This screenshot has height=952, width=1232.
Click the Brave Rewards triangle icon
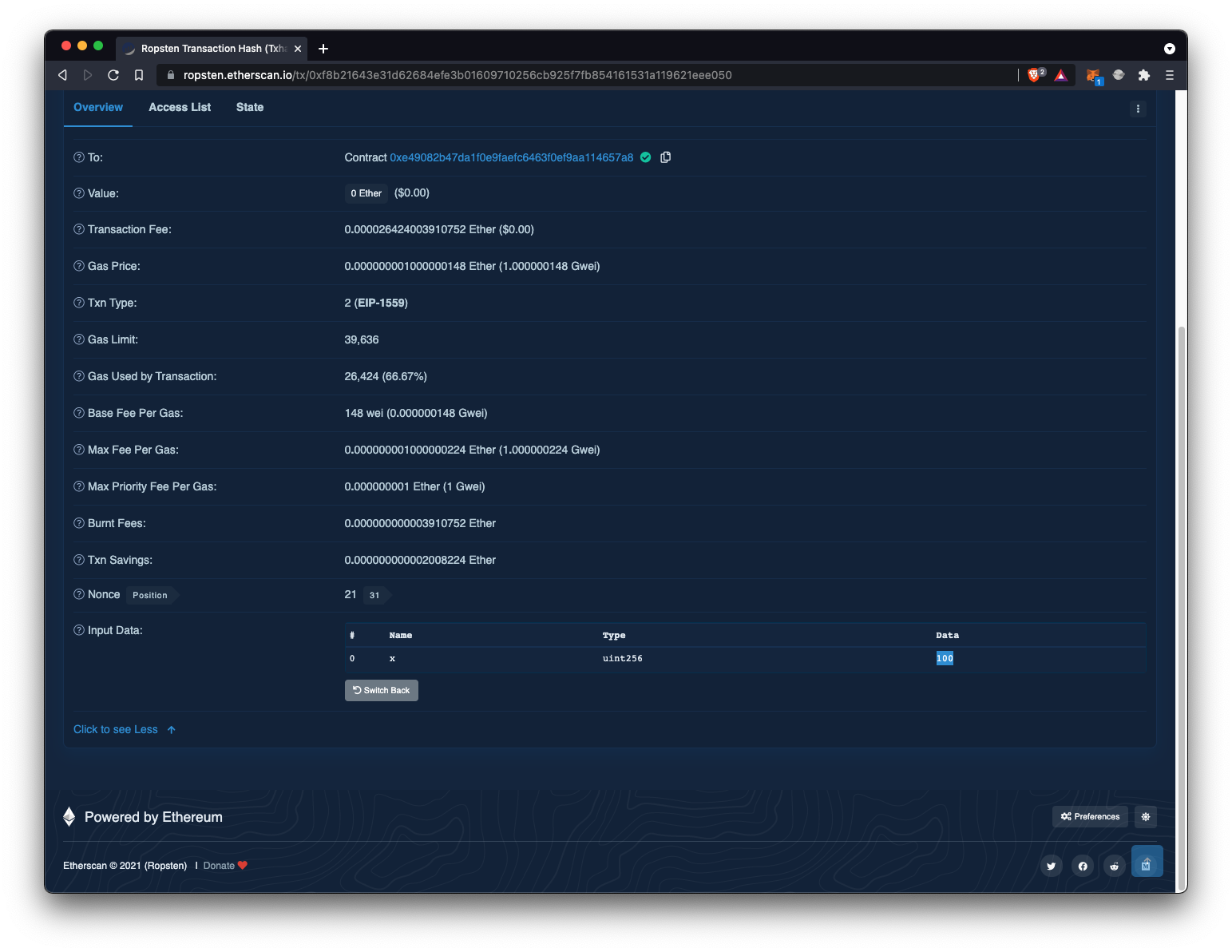[x=1060, y=75]
